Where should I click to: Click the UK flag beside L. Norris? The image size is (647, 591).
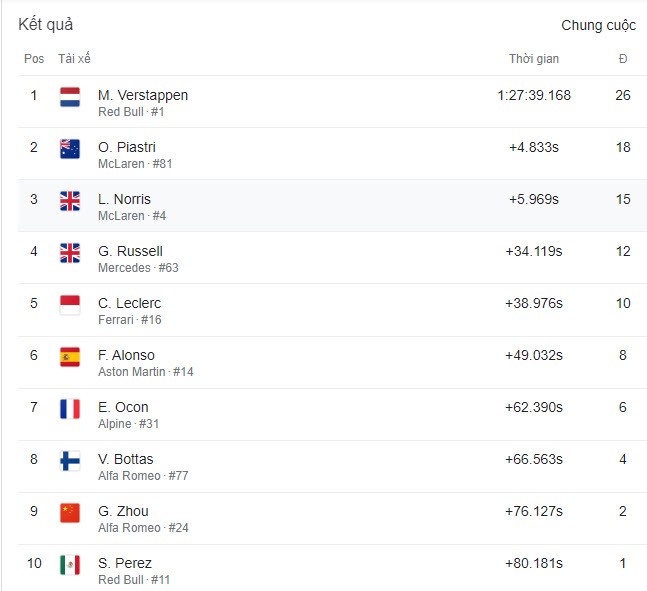70,201
